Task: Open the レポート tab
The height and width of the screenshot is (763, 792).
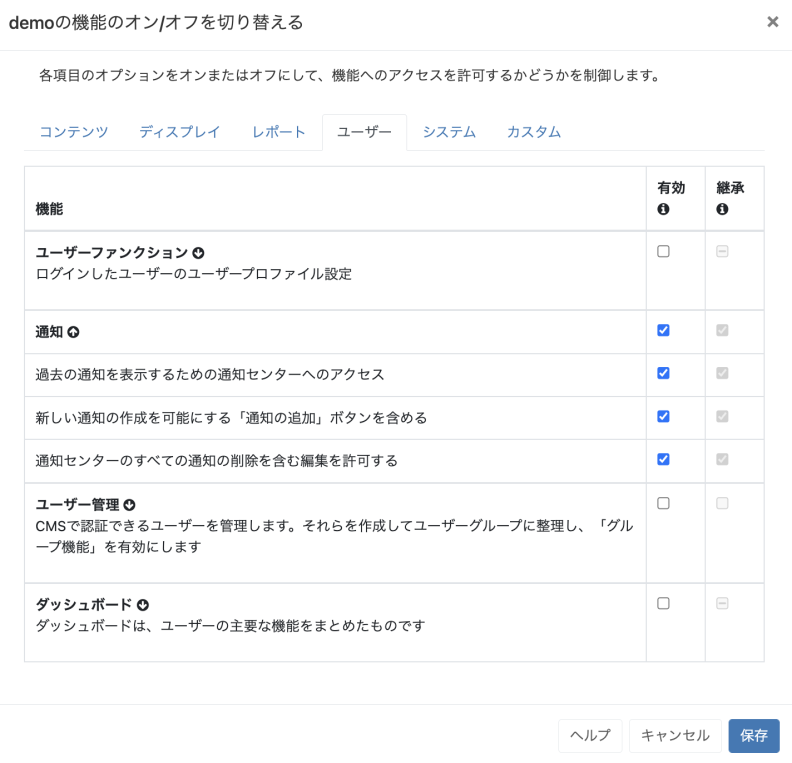Action: (279, 132)
